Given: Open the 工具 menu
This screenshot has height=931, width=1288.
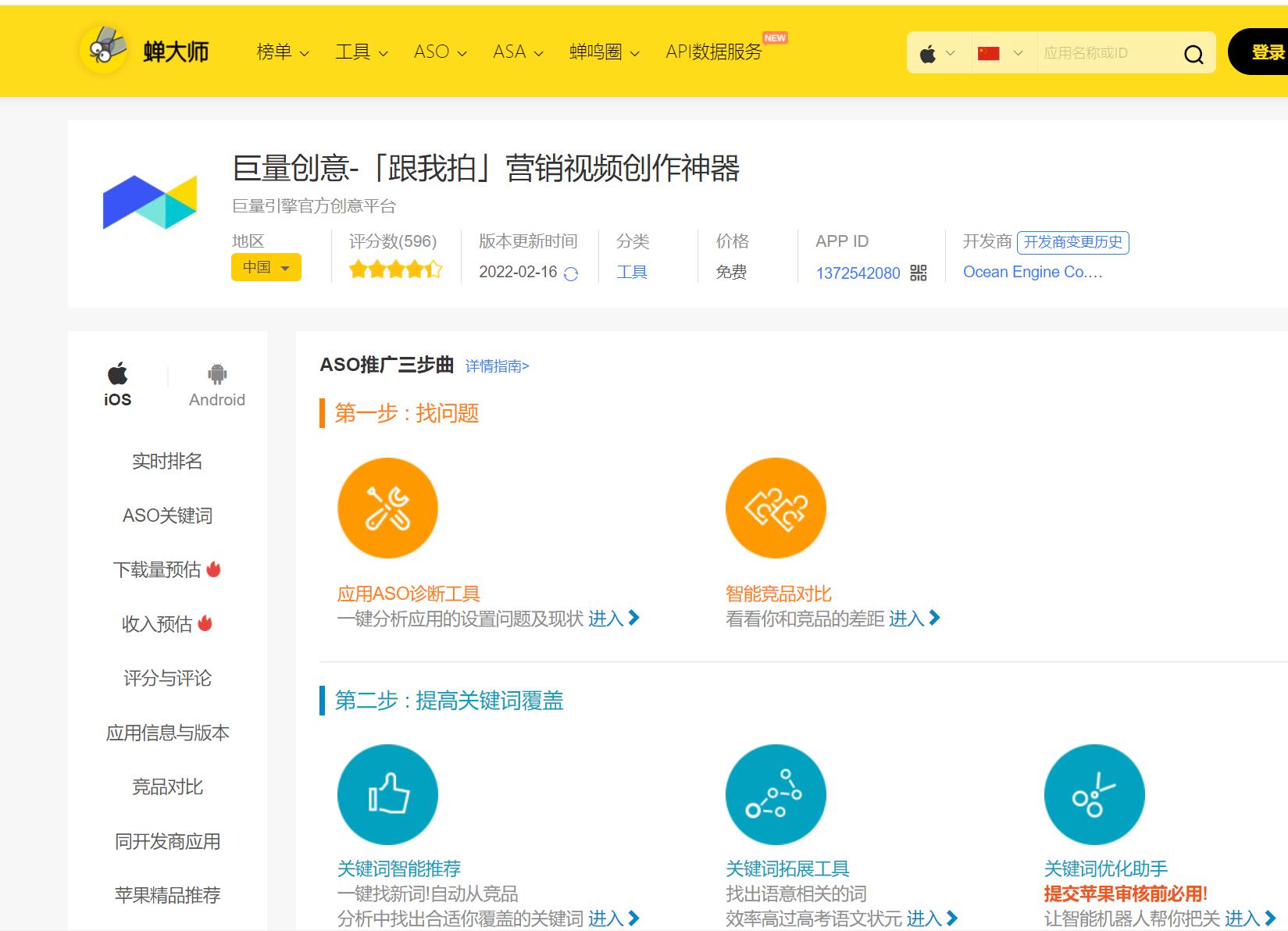Looking at the screenshot, I should pos(362,52).
